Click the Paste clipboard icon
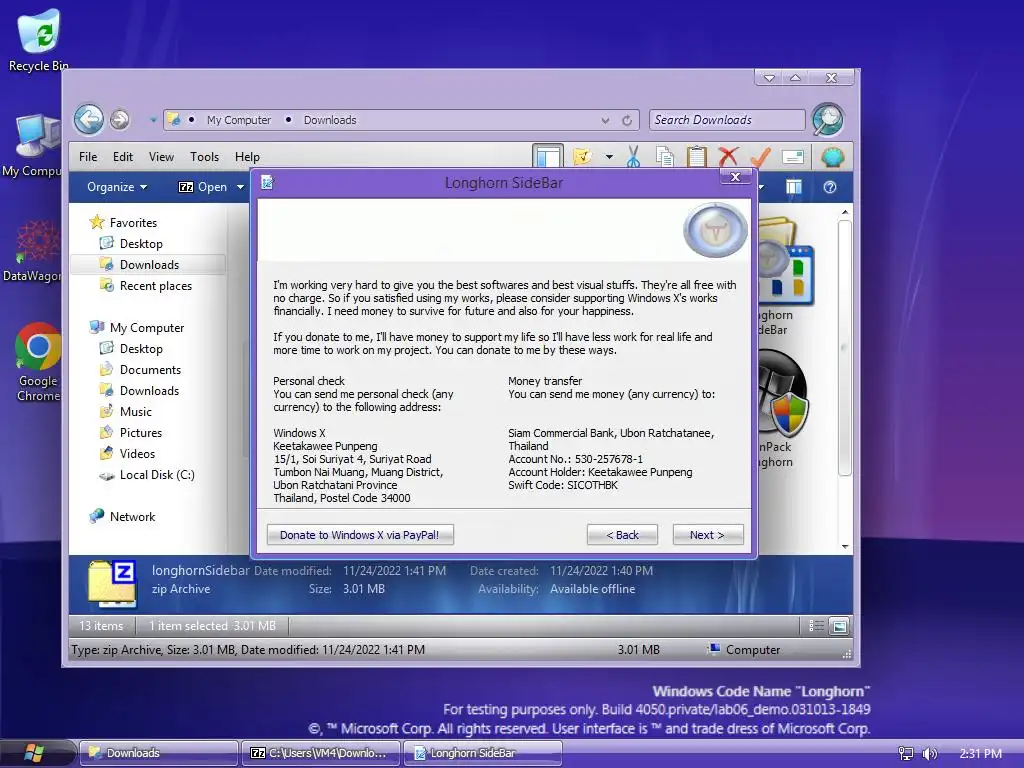The image size is (1024, 768). pyautogui.click(x=697, y=157)
